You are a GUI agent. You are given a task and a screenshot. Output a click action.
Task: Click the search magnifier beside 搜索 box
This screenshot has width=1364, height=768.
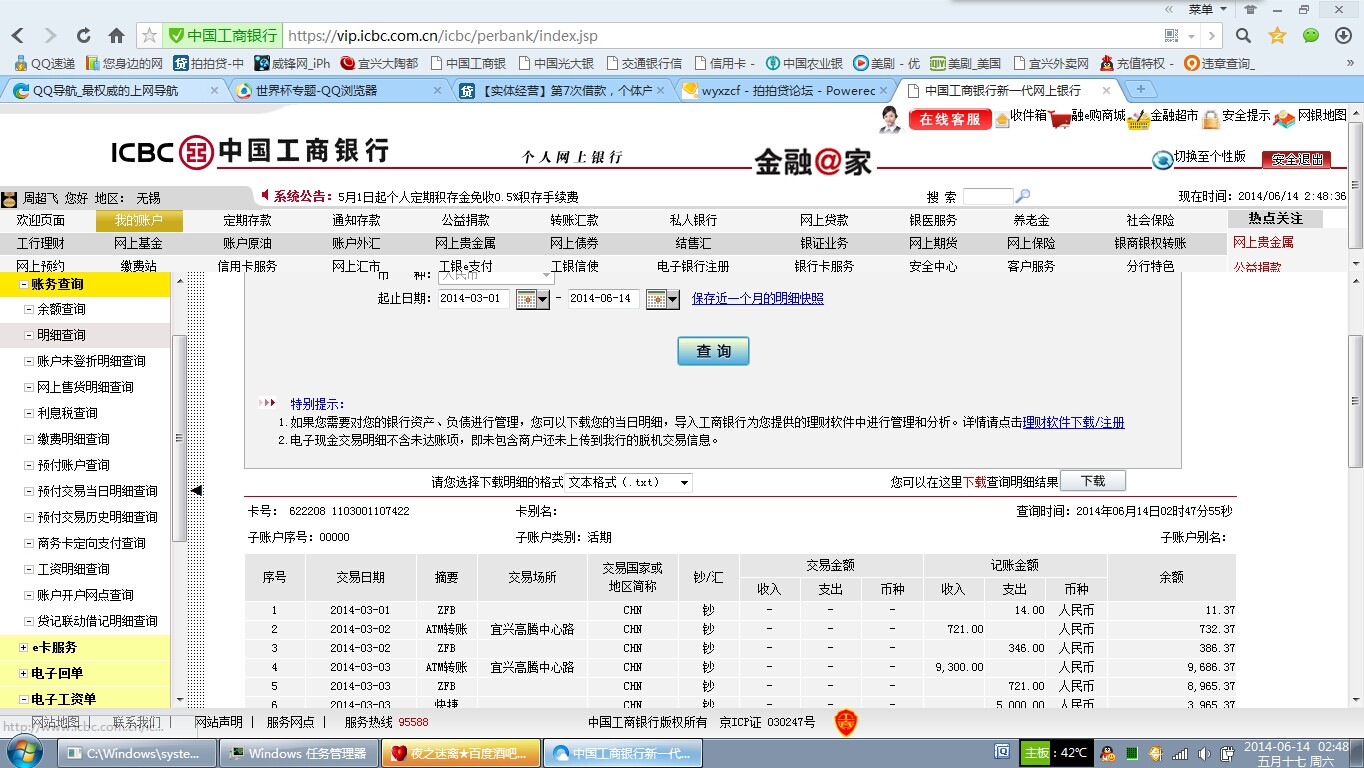[1022, 197]
